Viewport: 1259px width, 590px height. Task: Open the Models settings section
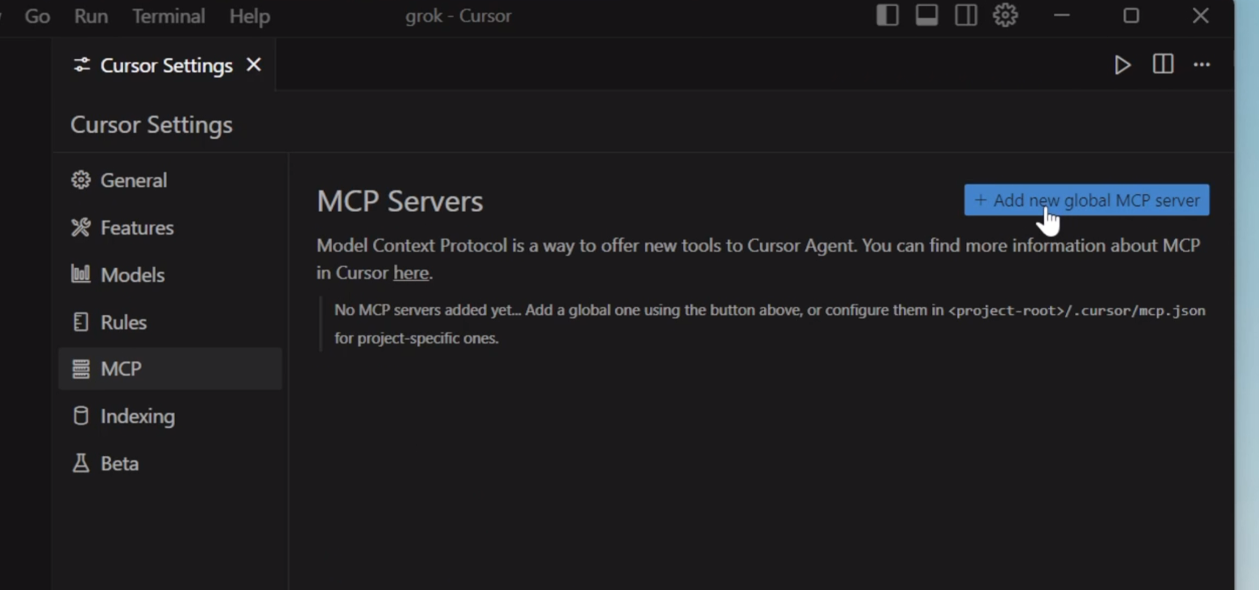170,274
